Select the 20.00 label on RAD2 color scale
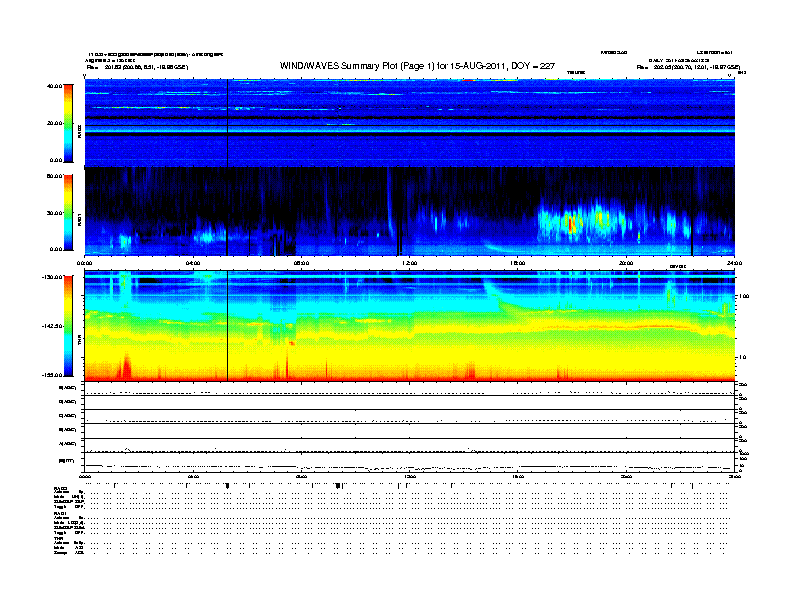 (54, 123)
